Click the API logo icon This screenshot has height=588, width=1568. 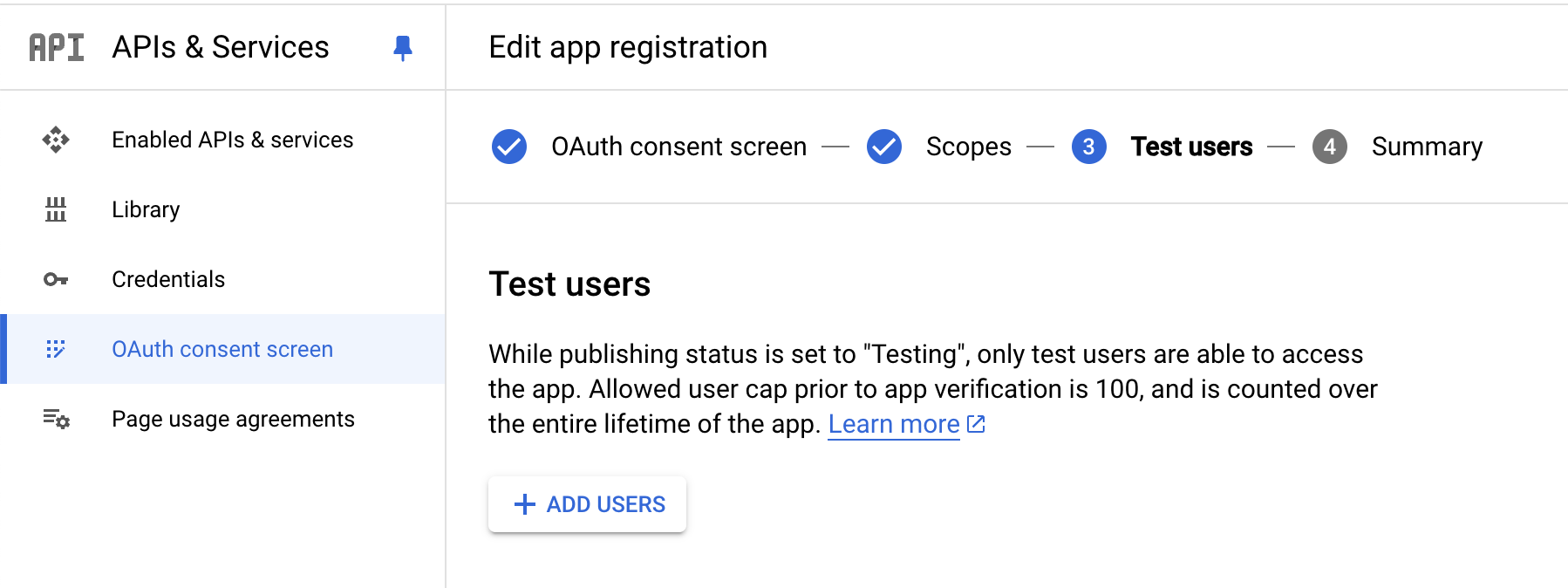57,47
